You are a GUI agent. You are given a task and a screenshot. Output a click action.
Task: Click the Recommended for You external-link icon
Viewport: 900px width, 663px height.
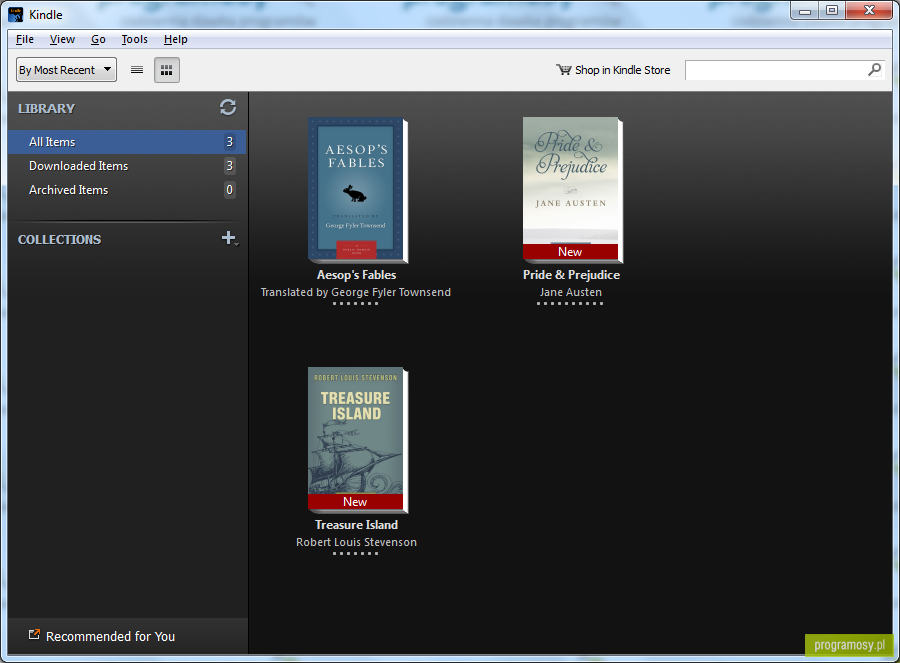click(34, 634)
